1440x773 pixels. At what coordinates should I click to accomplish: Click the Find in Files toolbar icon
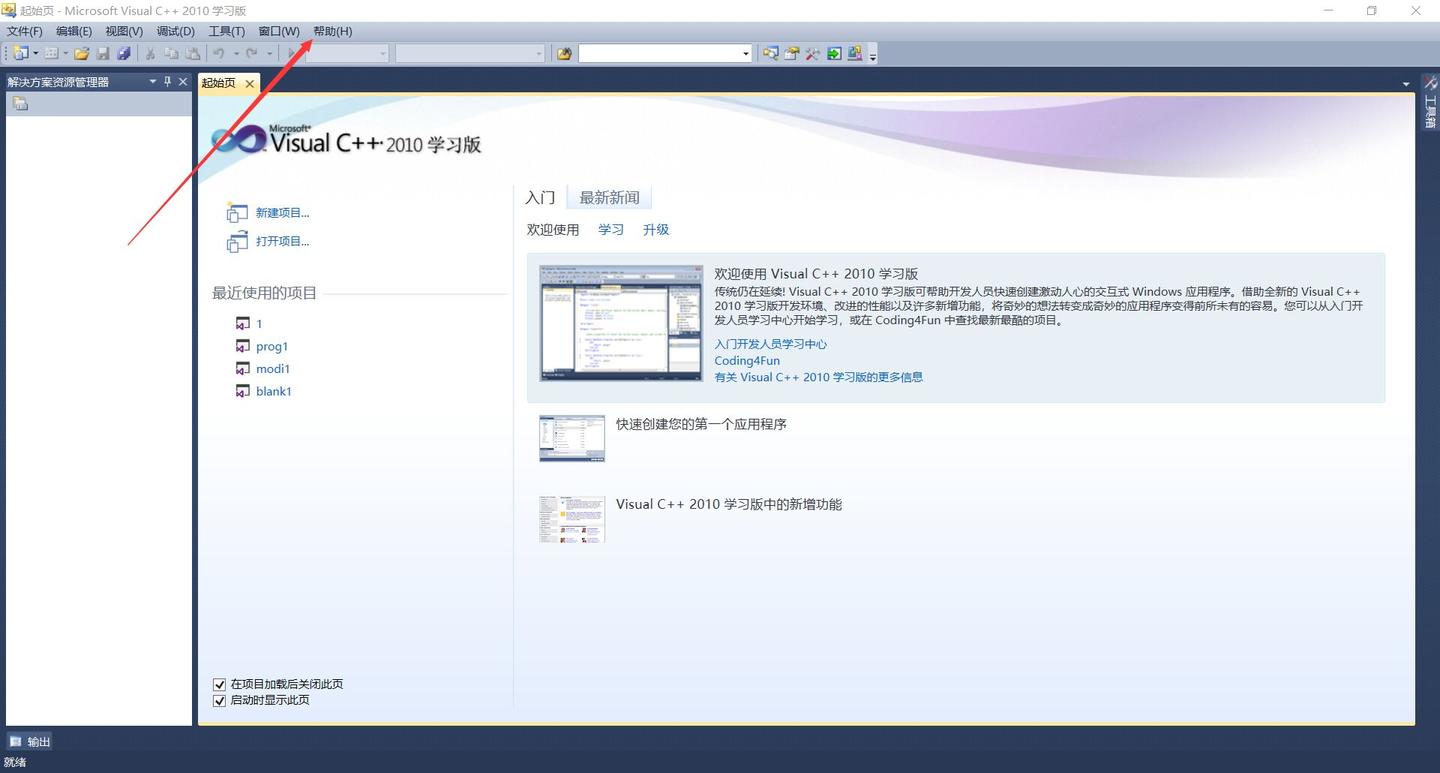click(x=564, y=53)
